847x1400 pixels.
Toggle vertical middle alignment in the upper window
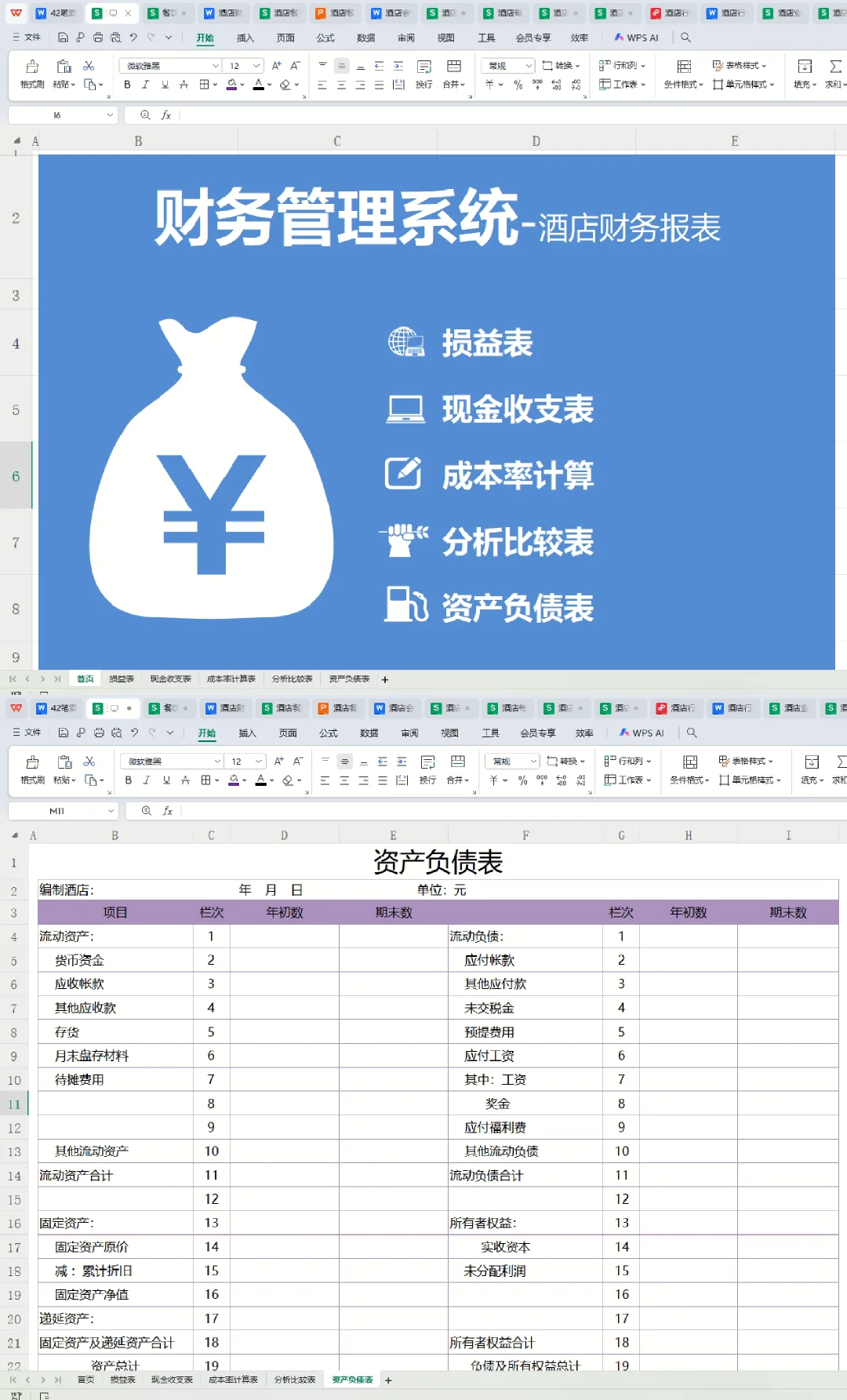tap(341, 66)
